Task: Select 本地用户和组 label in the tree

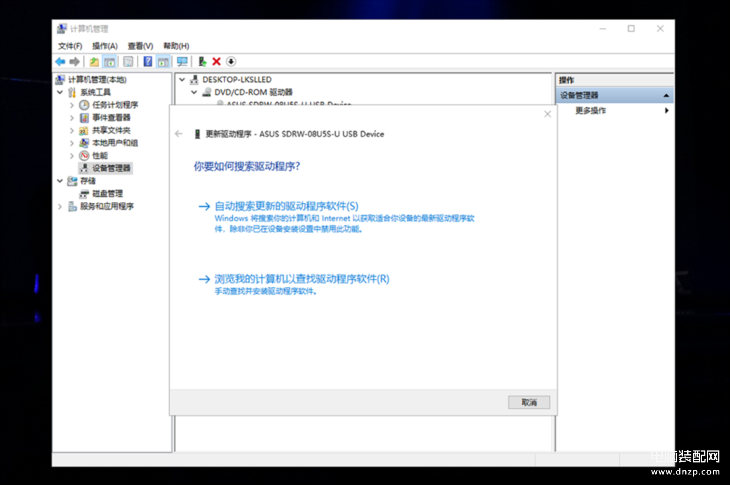Action: pos(115,143)
